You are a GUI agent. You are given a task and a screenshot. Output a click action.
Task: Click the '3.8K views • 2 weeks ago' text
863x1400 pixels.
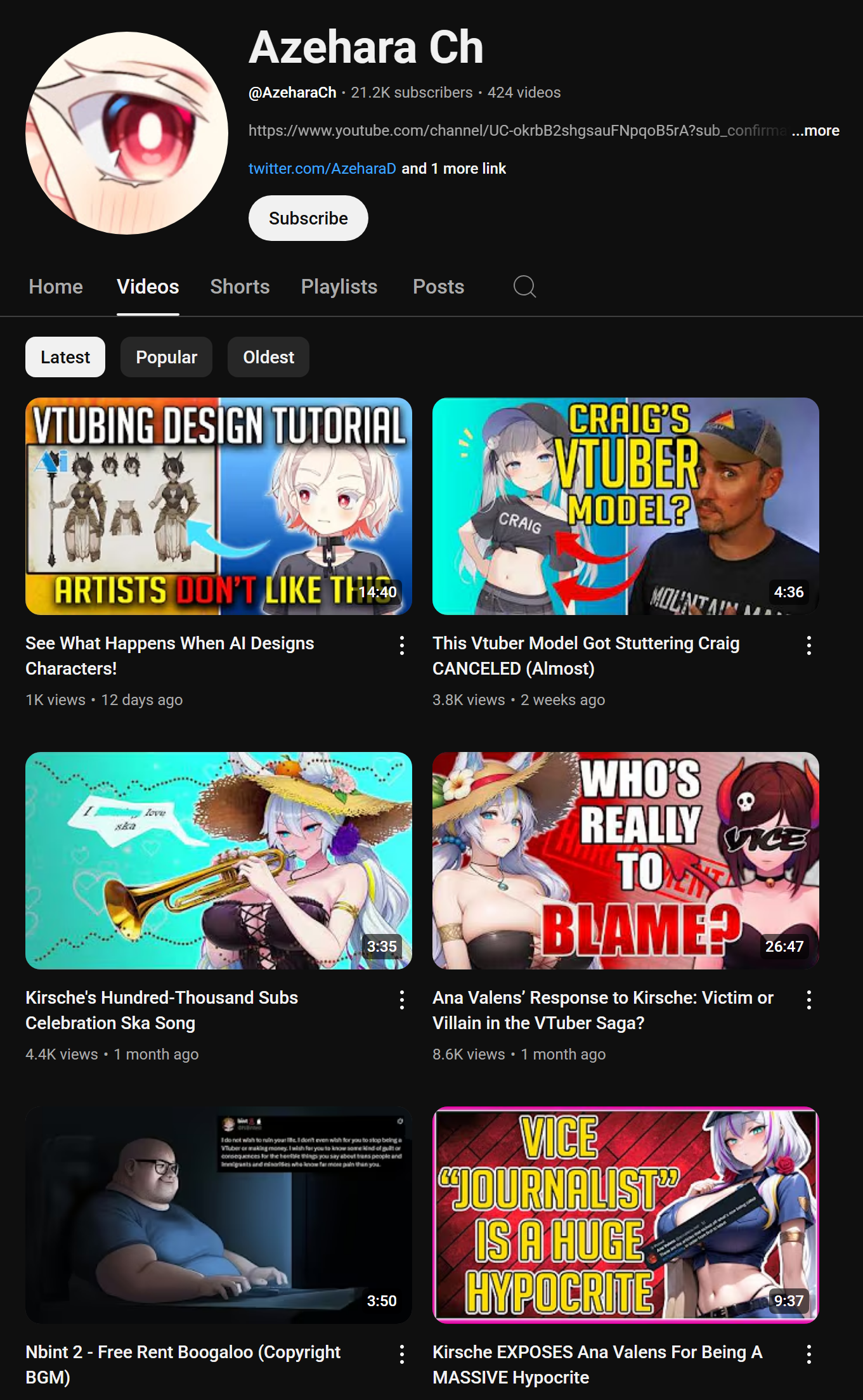coord(519,700)
